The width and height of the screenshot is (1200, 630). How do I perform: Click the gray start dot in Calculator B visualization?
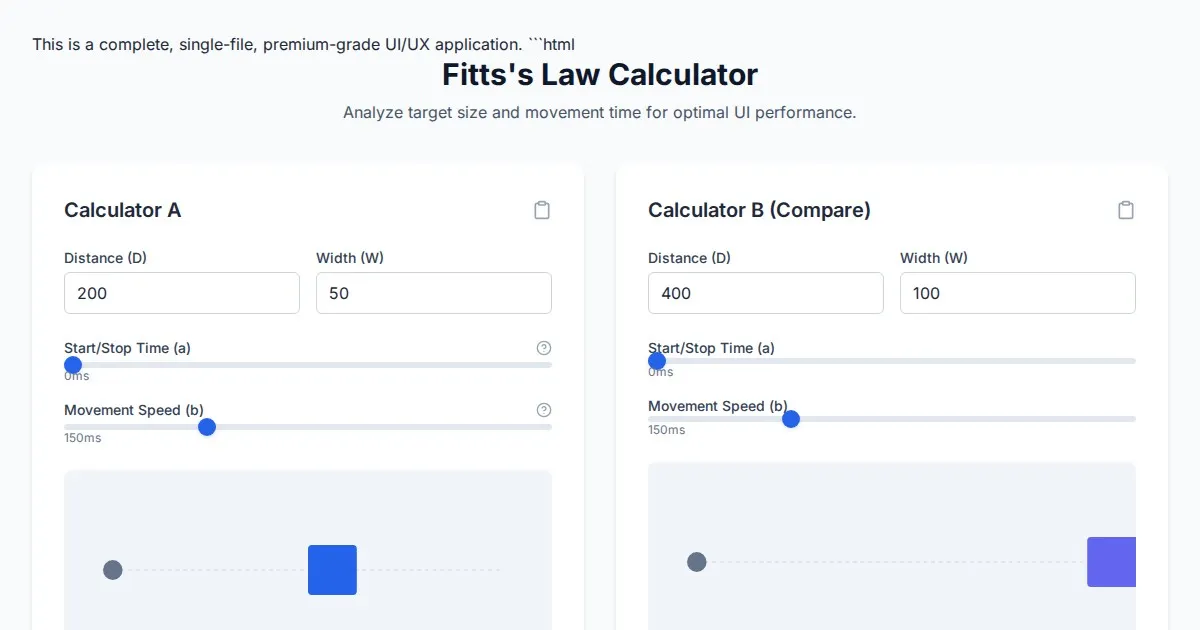(697, 562)
